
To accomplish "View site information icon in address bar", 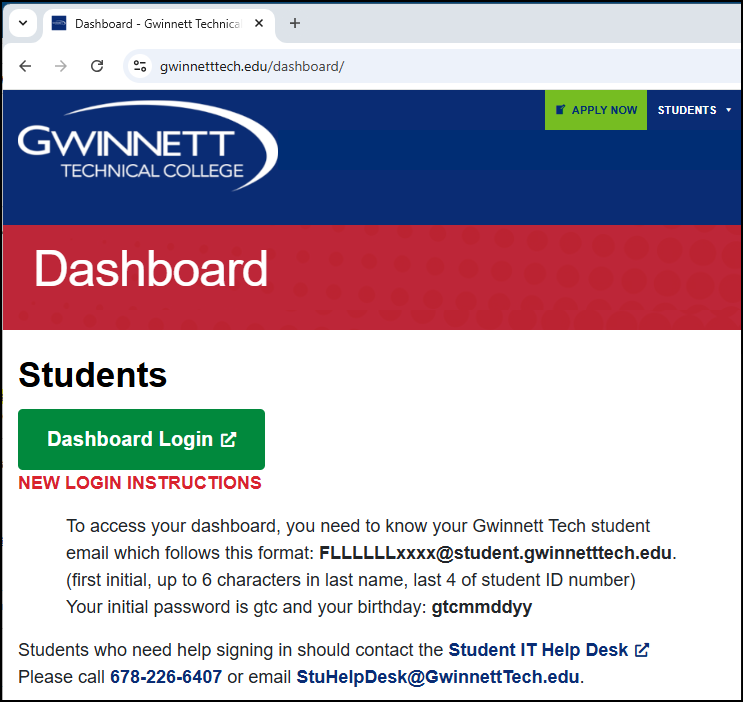I will pos(140,66).
